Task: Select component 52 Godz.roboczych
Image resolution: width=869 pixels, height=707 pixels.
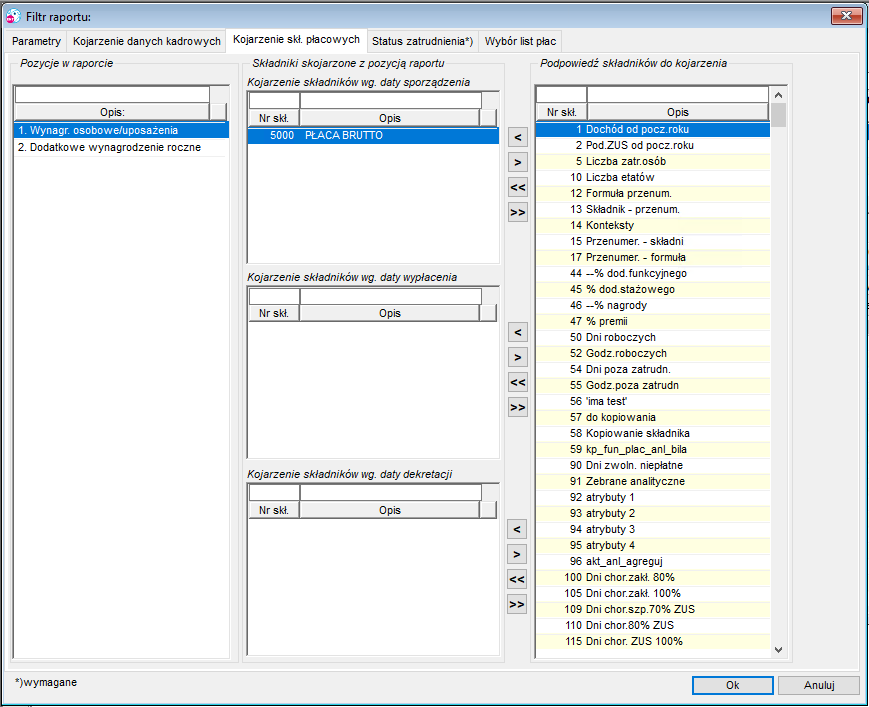Action: coord(653,354)
